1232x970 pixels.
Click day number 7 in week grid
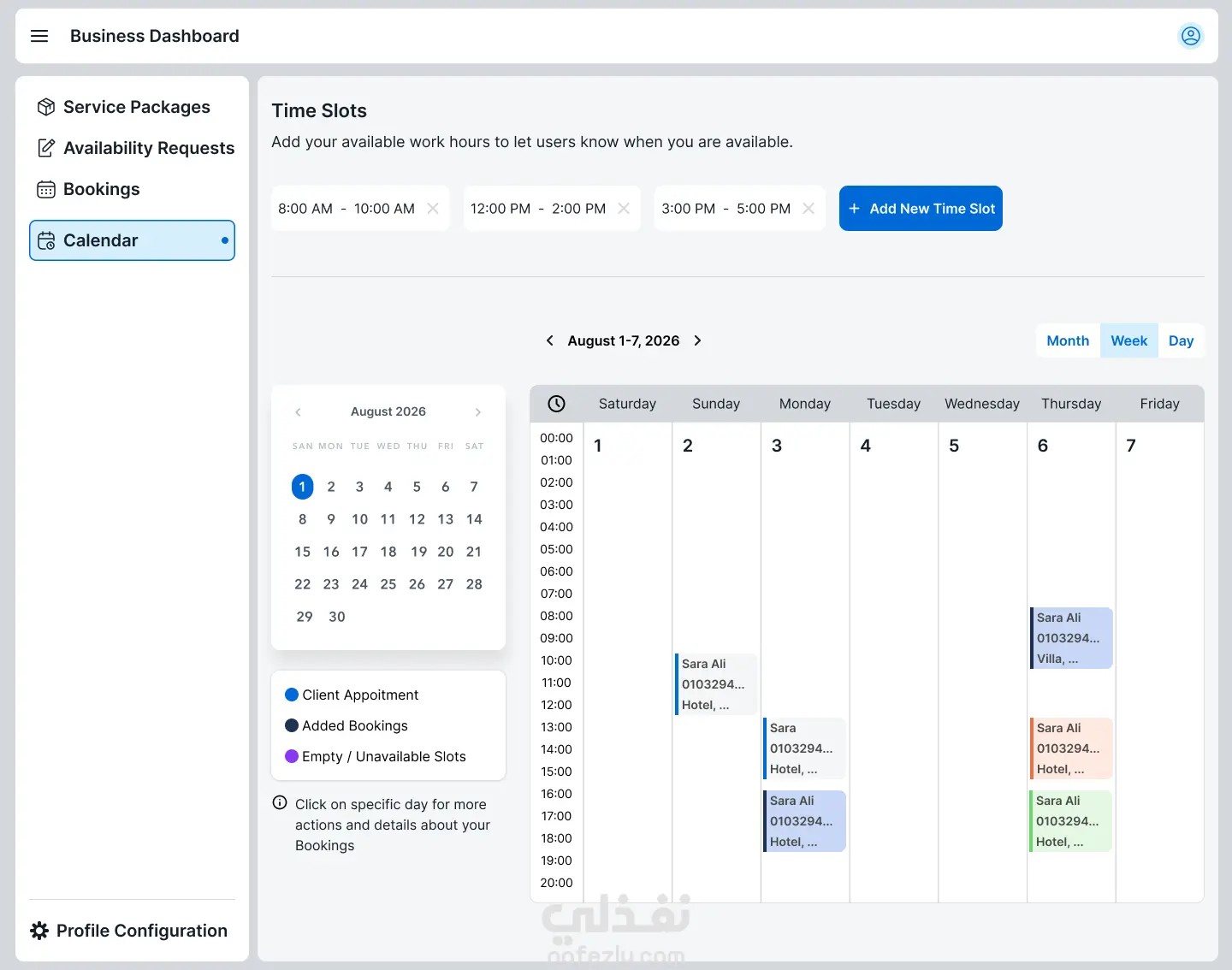tap(1131, 446)
